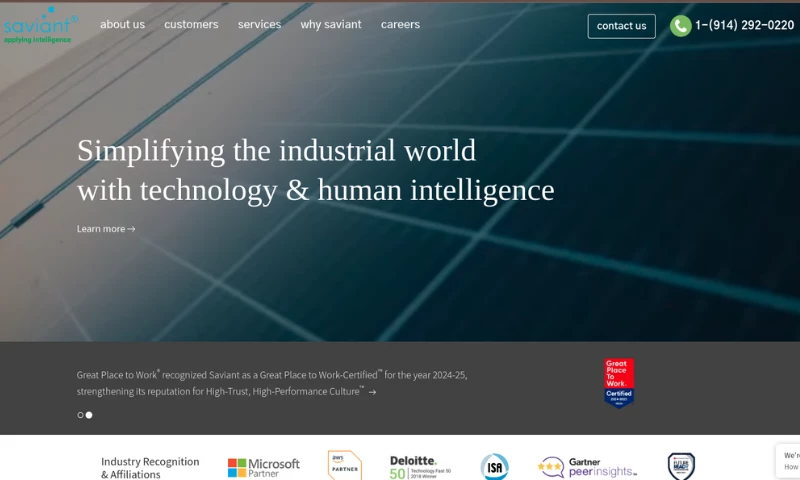
Task: Go to the careers page
Action: [x=400, y=25]
